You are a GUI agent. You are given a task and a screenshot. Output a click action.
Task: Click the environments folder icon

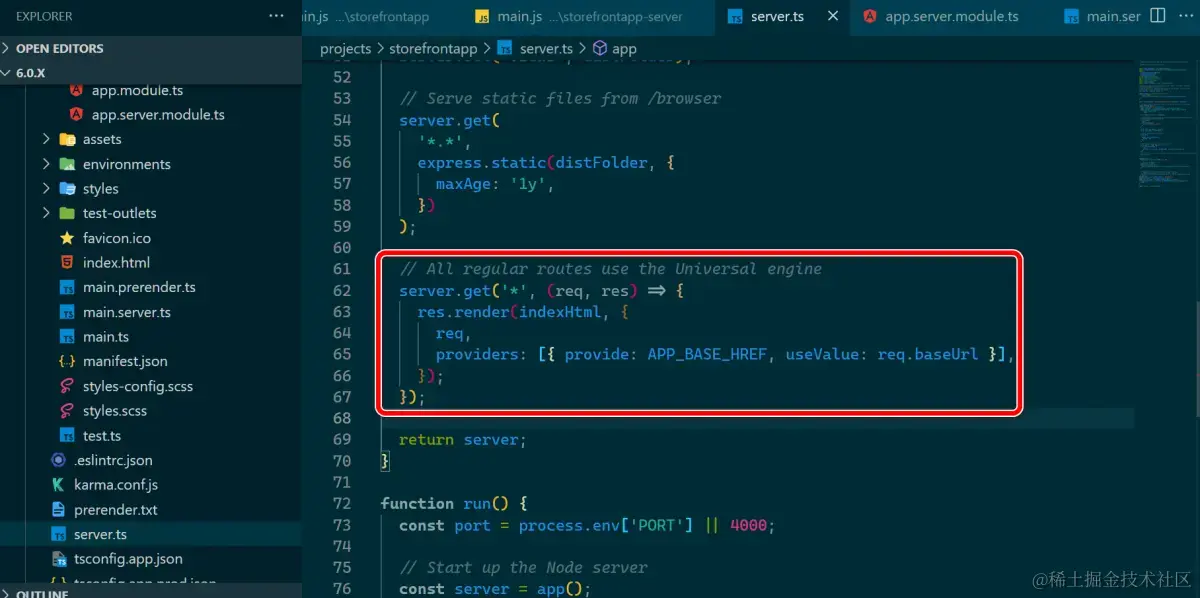pyautogui.click(x=67, y=164)
